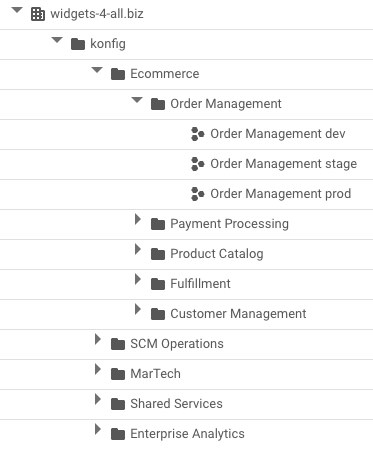Open the Order Management dev project

click(278, 134)
